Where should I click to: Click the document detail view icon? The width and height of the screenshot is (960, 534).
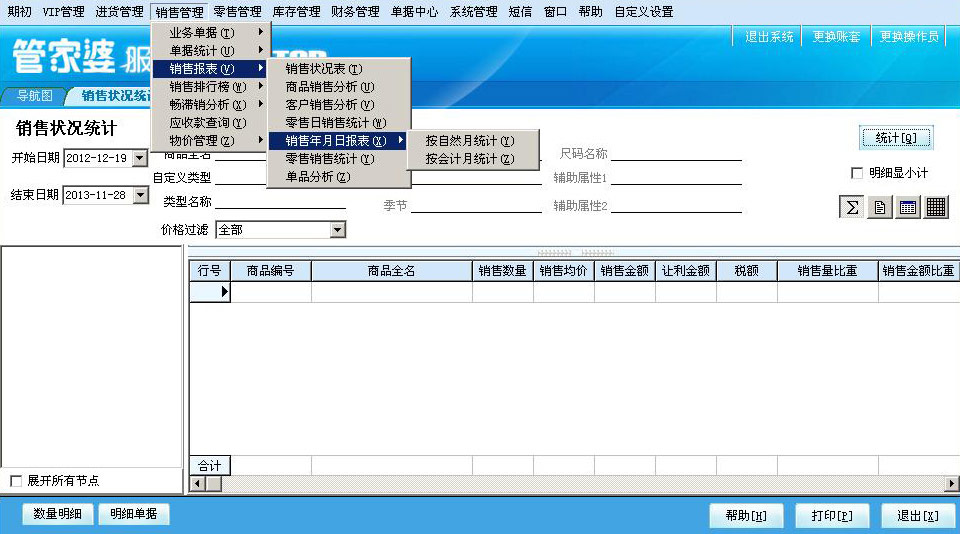[x=879, y=207]
